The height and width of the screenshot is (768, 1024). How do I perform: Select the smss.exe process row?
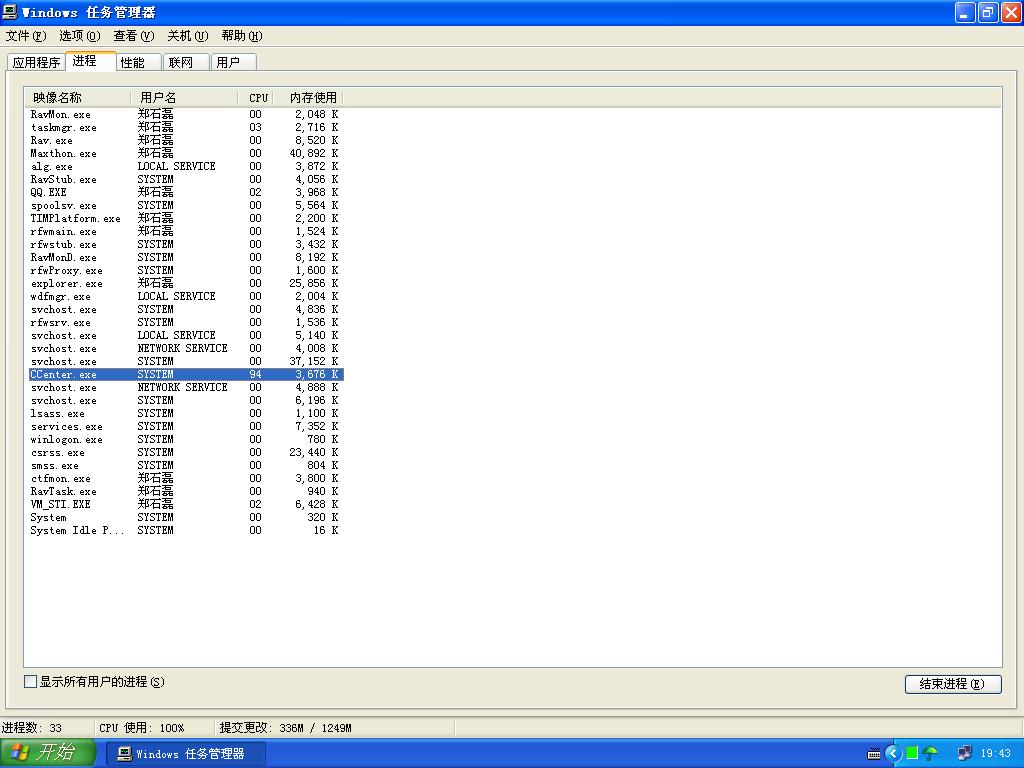tap(185, 466)
